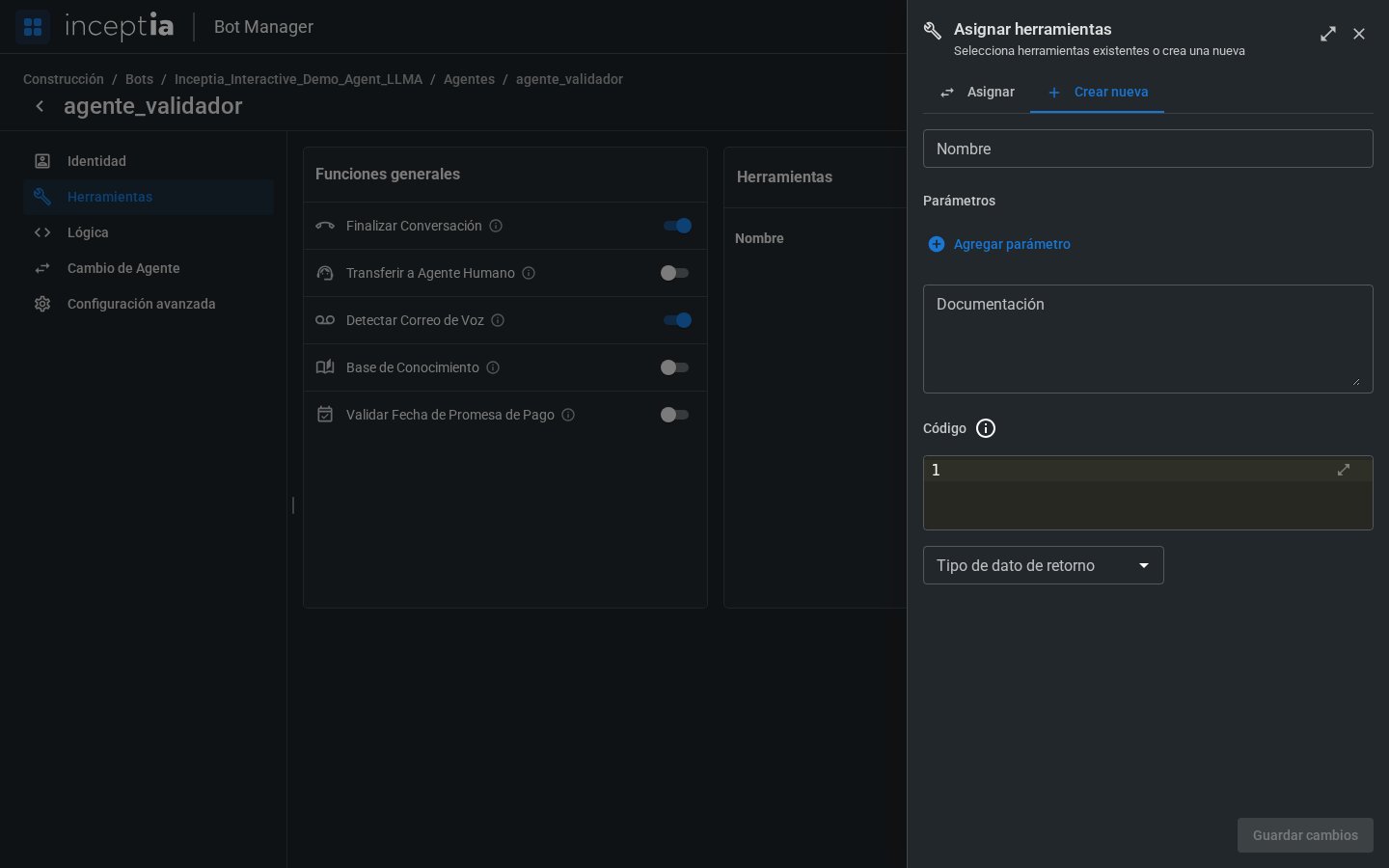Switch to the Asignar tab
Screen dimensions: 1389x868
click(x=976, y=92)
